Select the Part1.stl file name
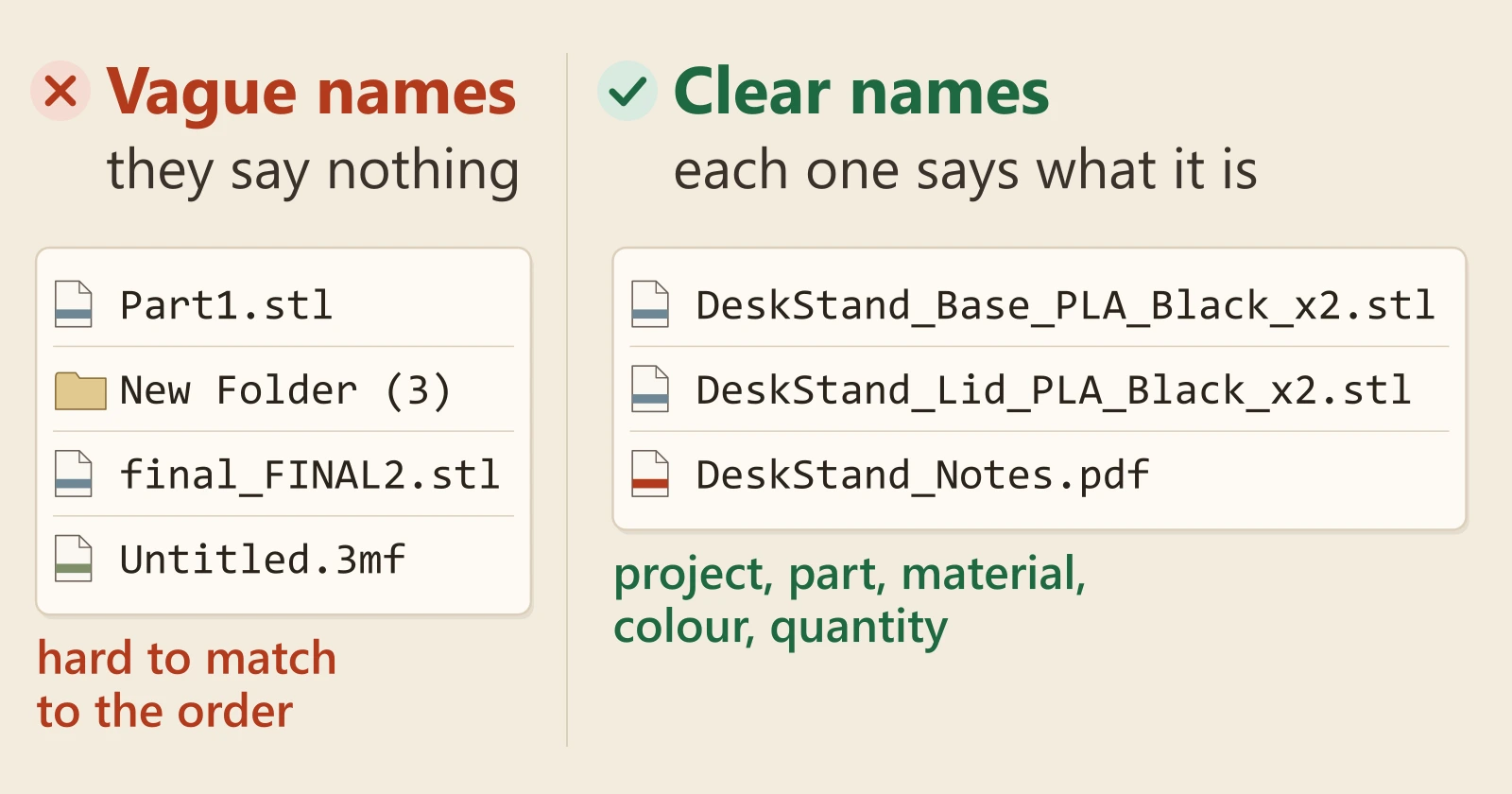1512x794 pixels. click(x=227, y=305)
